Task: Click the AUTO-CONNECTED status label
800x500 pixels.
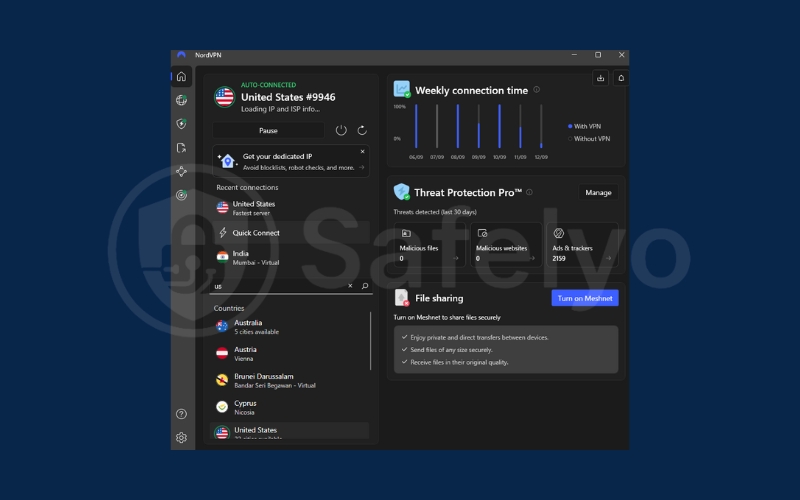Action: click(268, 85)
